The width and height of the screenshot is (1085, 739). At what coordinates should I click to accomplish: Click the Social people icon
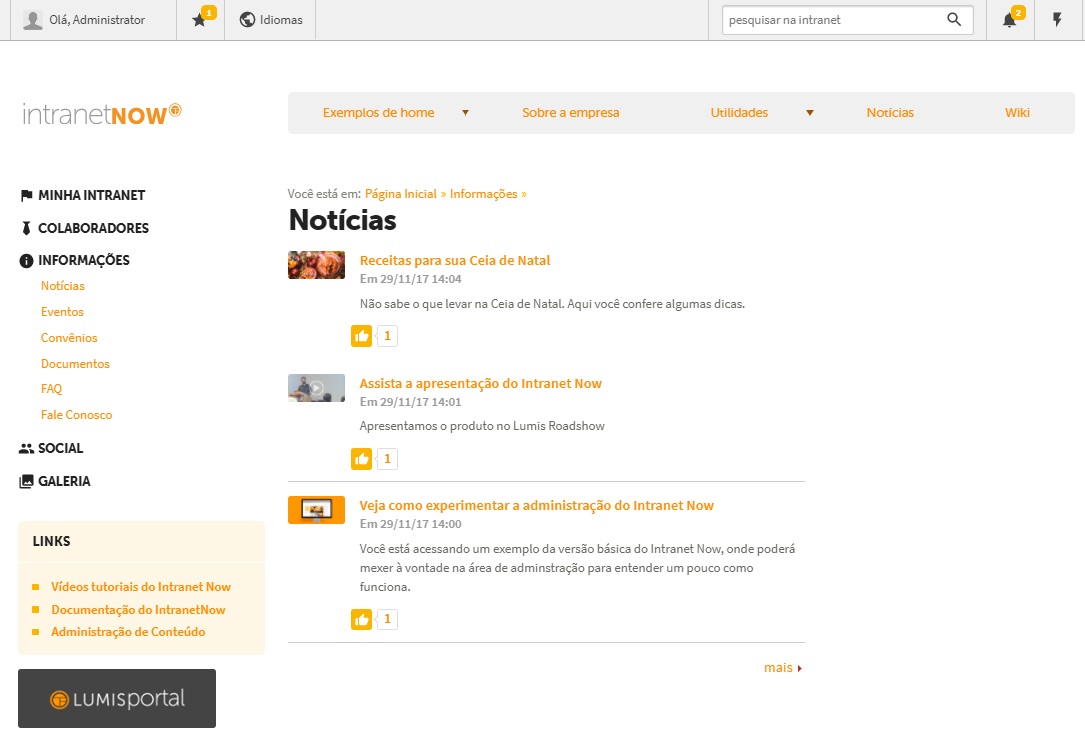pos(26,448)
